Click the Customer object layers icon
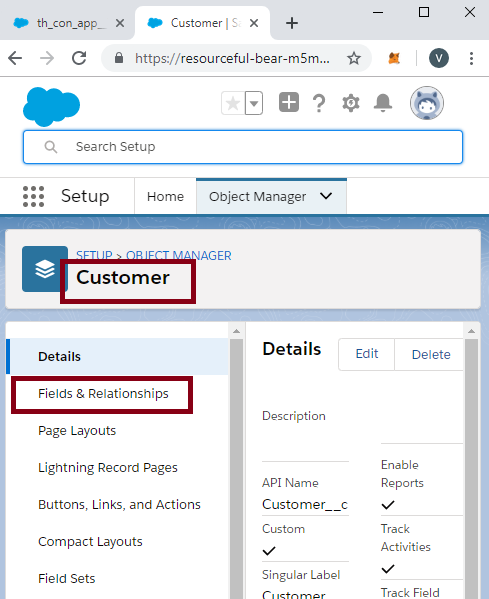Viewport: 489px width, 599px height. click(45, 269)
